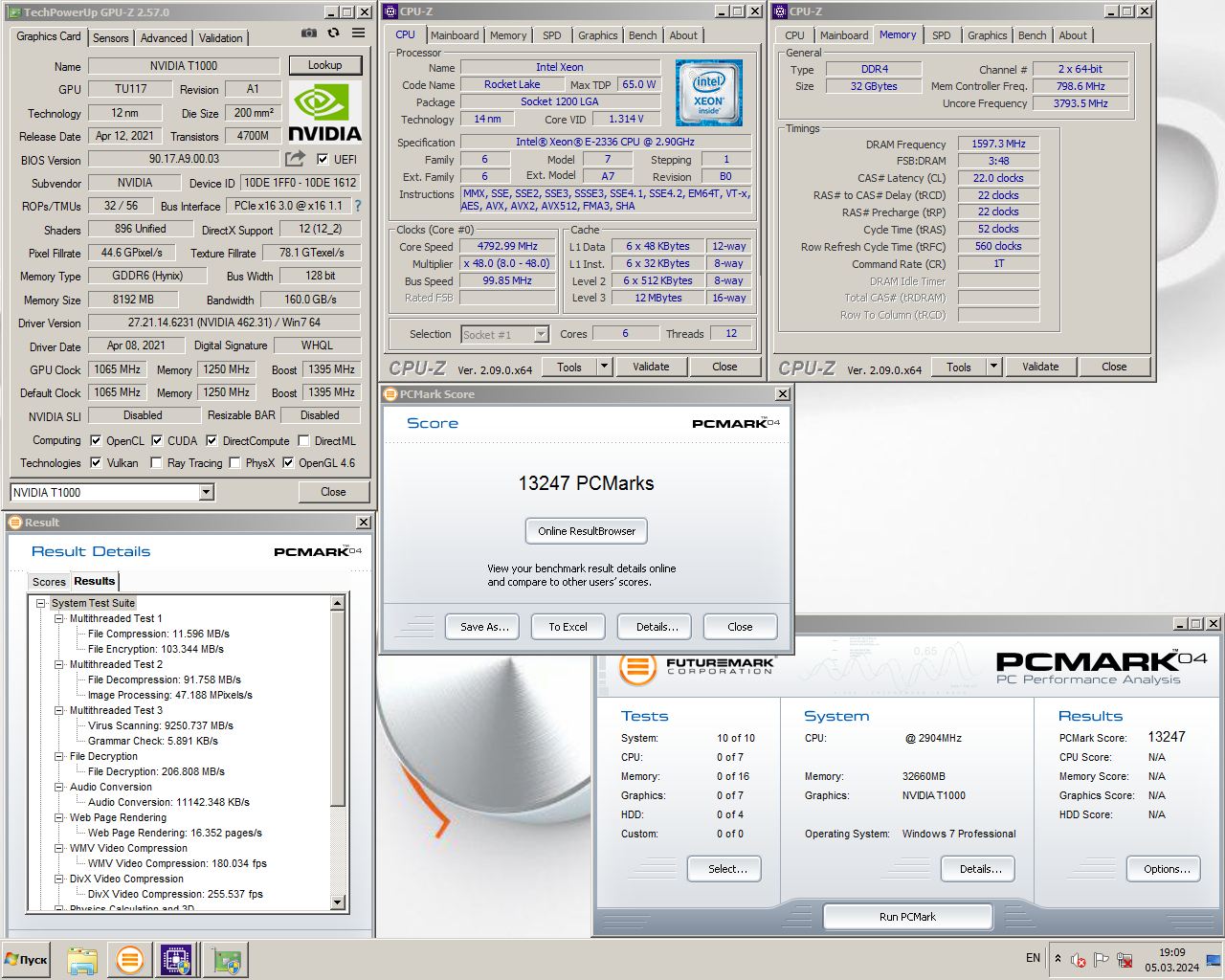Click the GPU-Z graphics card taskbar icon
The width and height of the screenshot is (1225, 980).
228,960
